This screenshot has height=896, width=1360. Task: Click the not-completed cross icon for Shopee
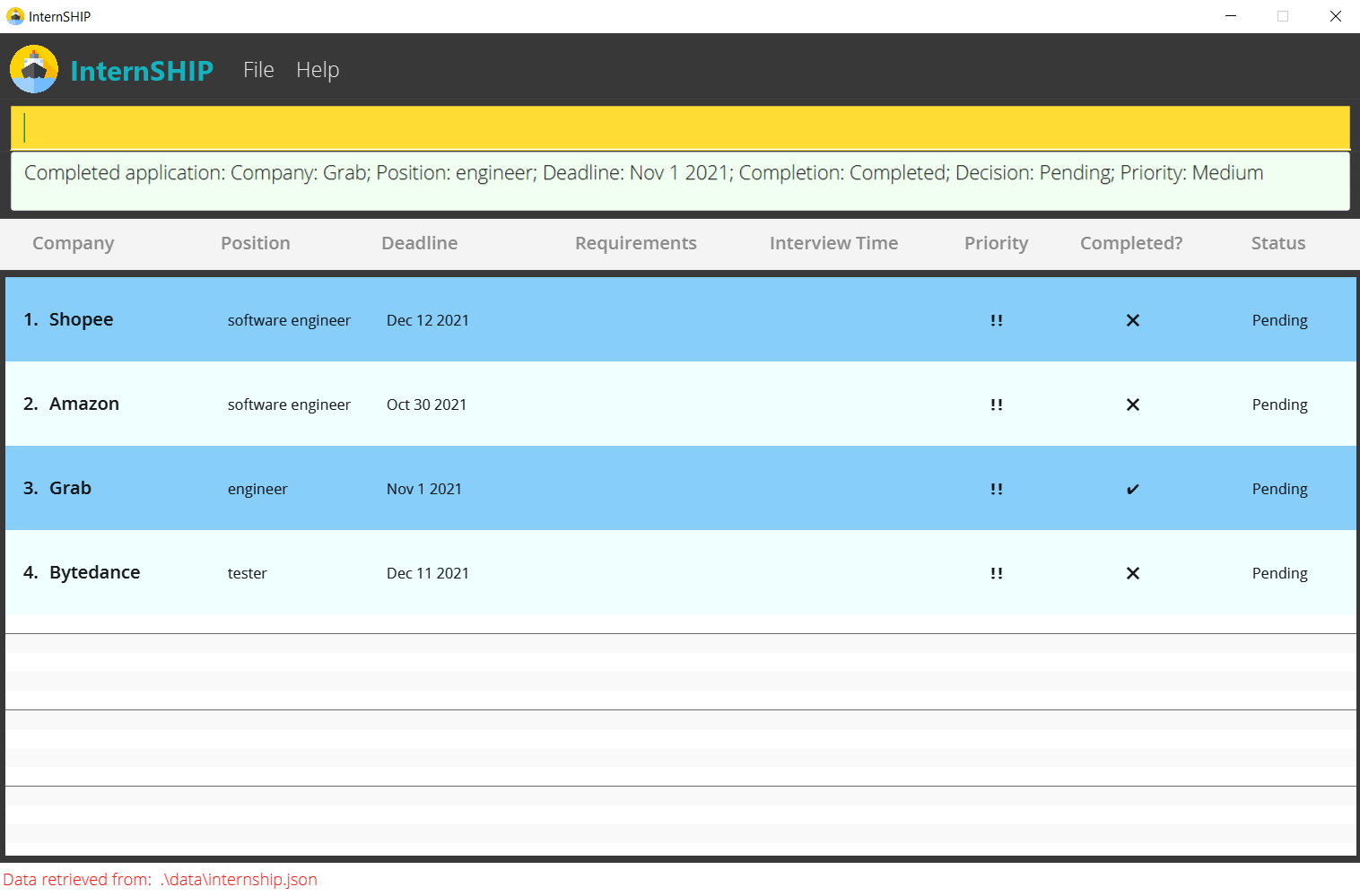point(1133,320)
